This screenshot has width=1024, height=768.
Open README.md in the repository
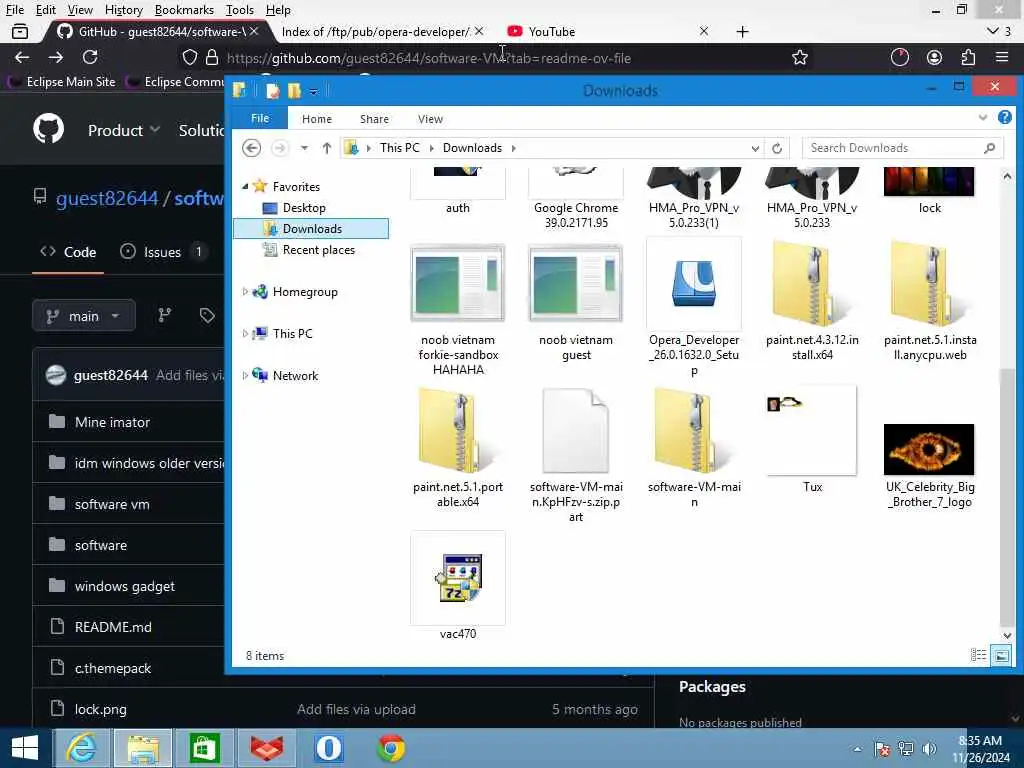click(x=113, y=627)
